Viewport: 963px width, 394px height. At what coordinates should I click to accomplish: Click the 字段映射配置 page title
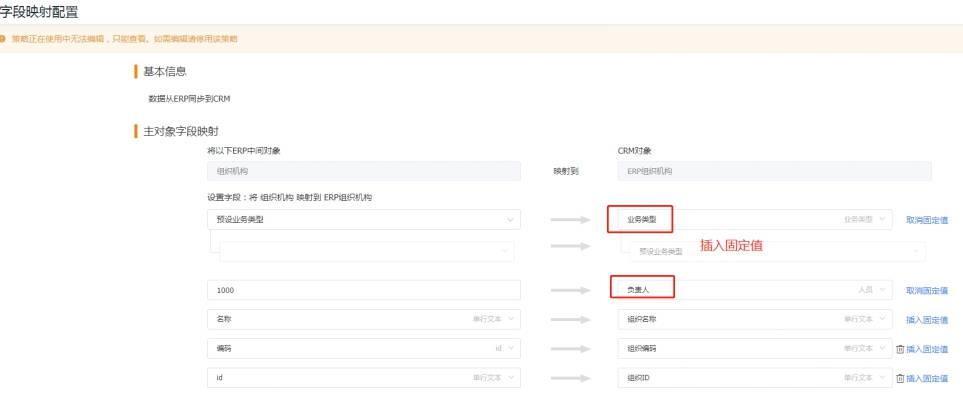39,12
